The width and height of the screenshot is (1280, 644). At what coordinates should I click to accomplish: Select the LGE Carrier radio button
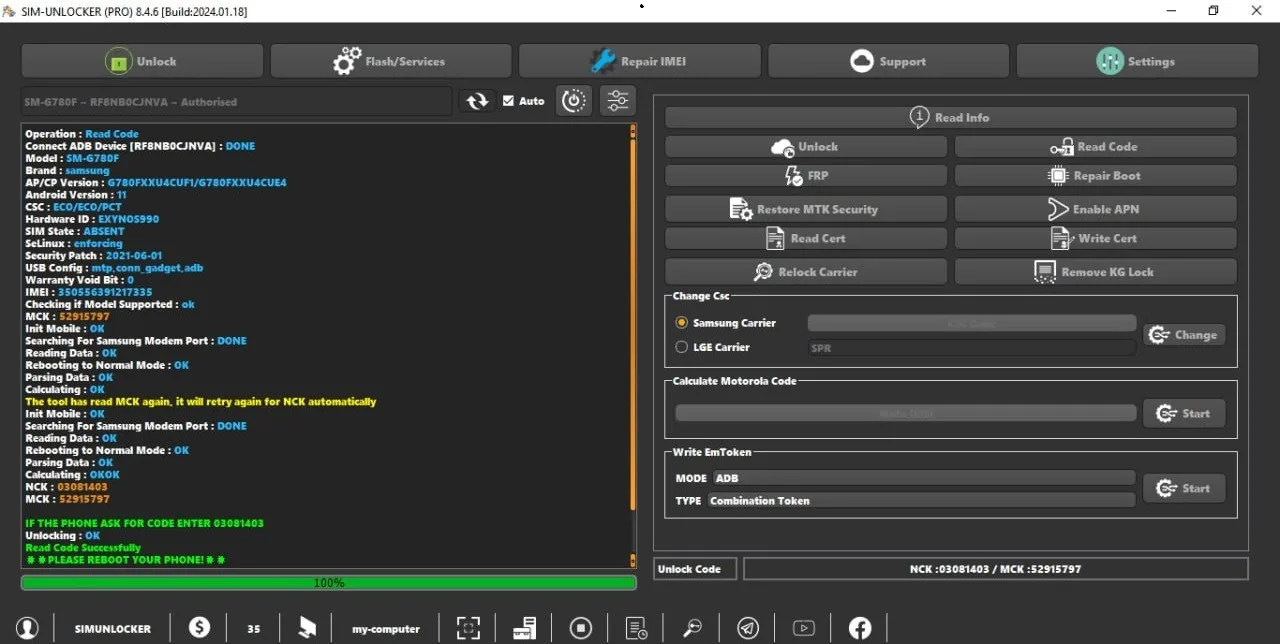(682, 347)
